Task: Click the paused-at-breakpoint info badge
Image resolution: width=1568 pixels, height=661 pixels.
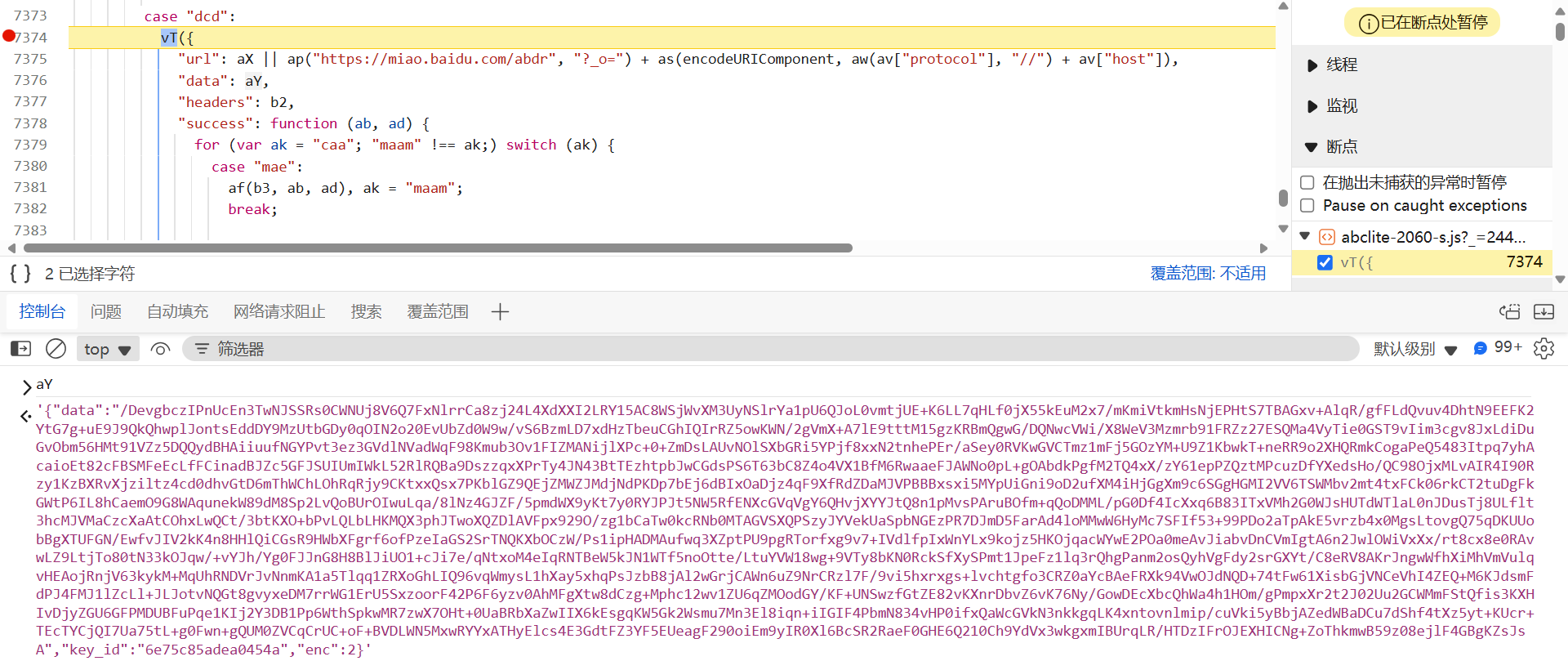Action: tap(1423, 23)
